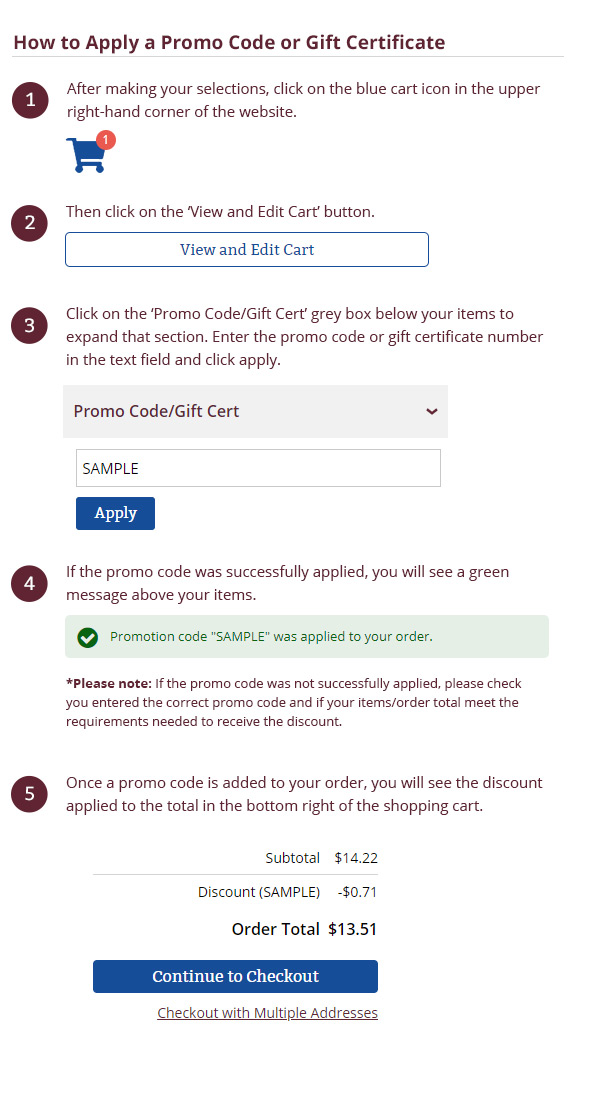Click the step 4 number circle
The image size is (600, 1094).
click(x=30, y=584)
